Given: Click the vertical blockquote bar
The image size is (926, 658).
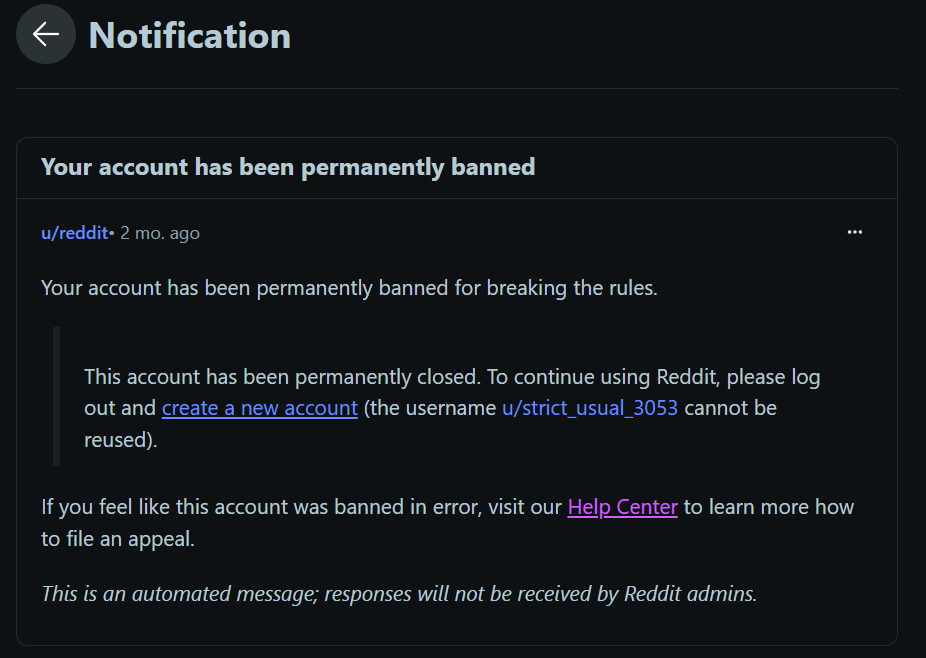Looking at the screenshot, I should point(57,396).
